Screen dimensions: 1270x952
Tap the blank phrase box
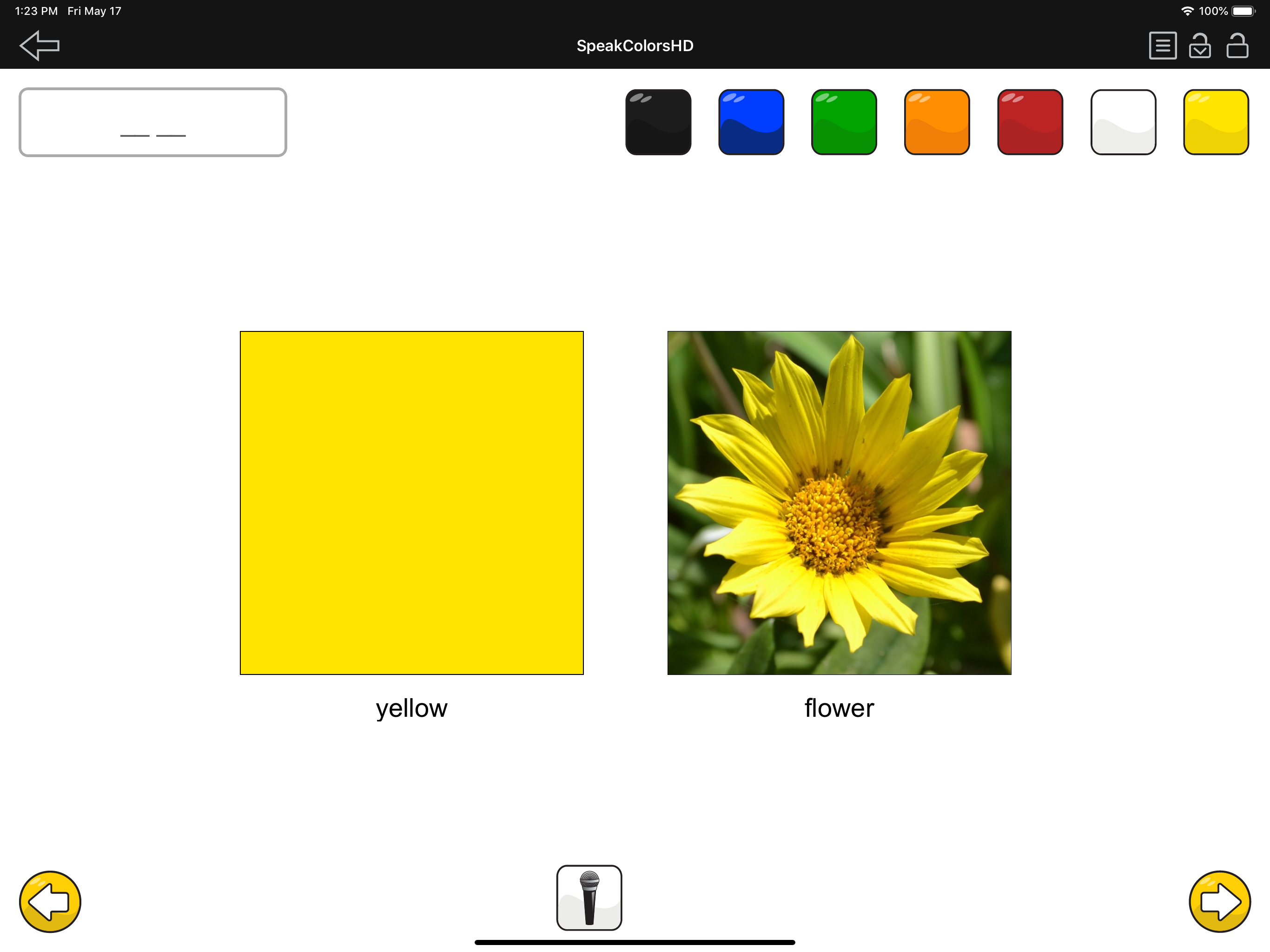pyautogui.click(x=153, y=122)
